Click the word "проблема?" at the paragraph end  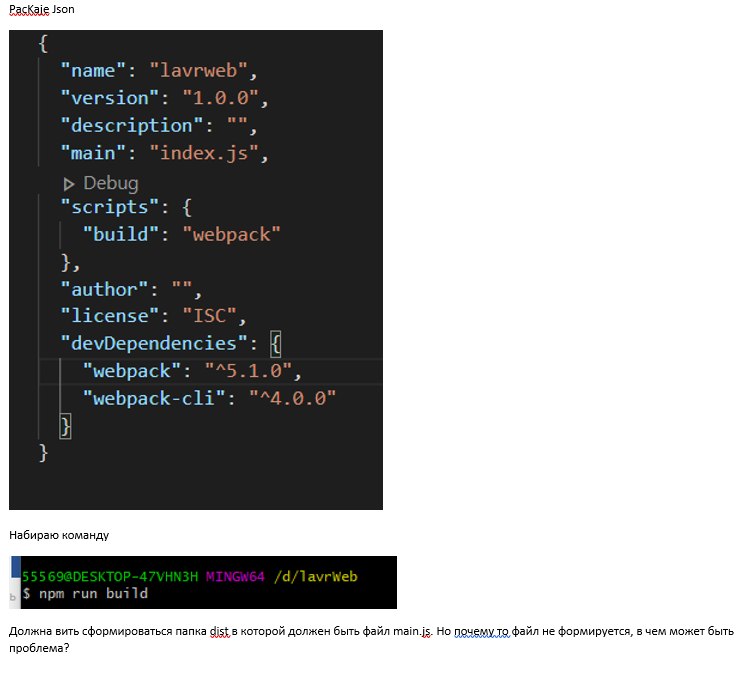click(x=39, y=648)
